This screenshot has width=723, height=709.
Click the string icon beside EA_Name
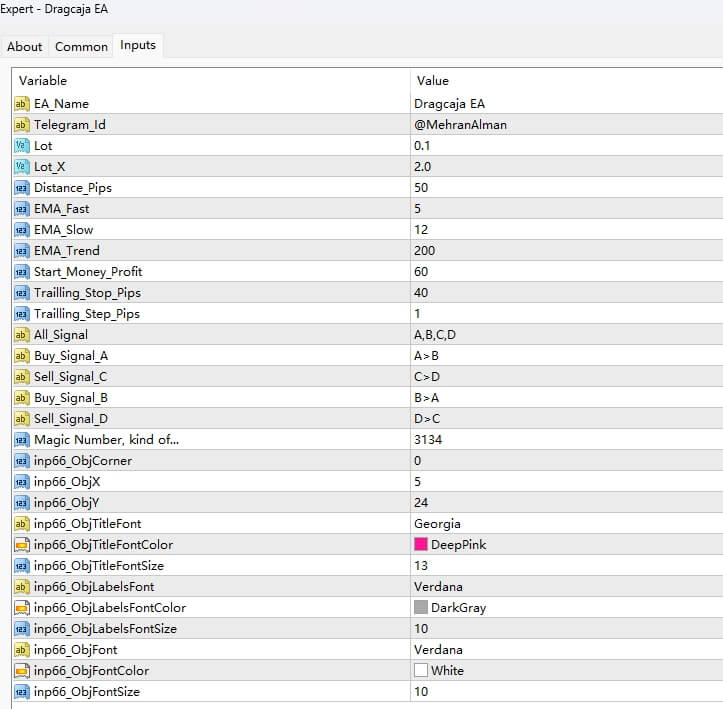coord(22,104)
